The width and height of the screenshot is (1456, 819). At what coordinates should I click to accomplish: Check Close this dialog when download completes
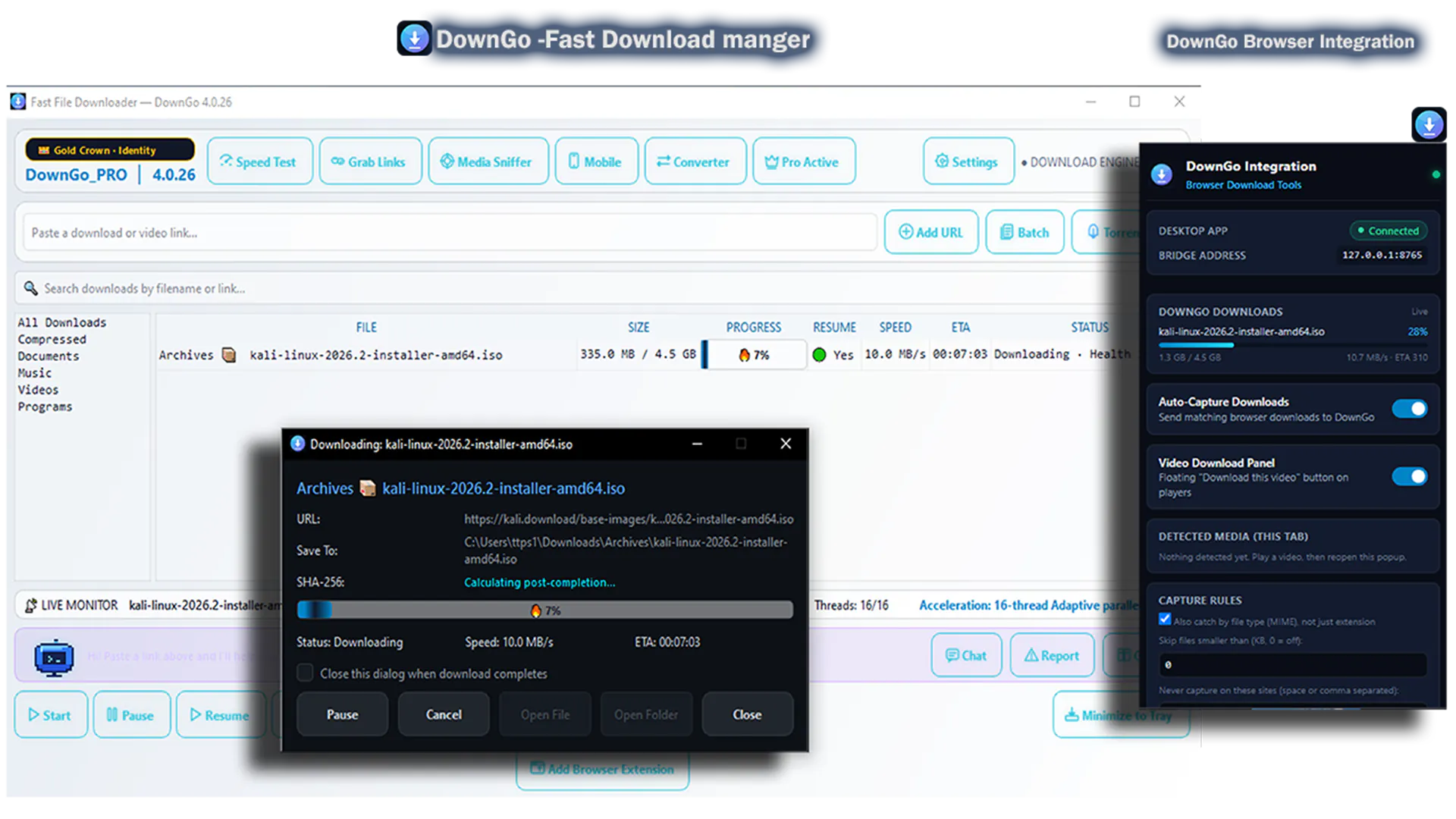click(305, 673)
